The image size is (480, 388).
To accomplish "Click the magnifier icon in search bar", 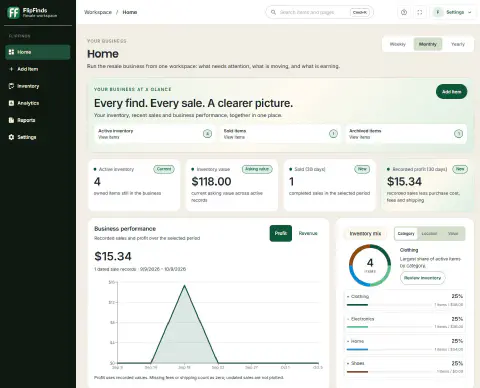I will [x=273, y=12].
